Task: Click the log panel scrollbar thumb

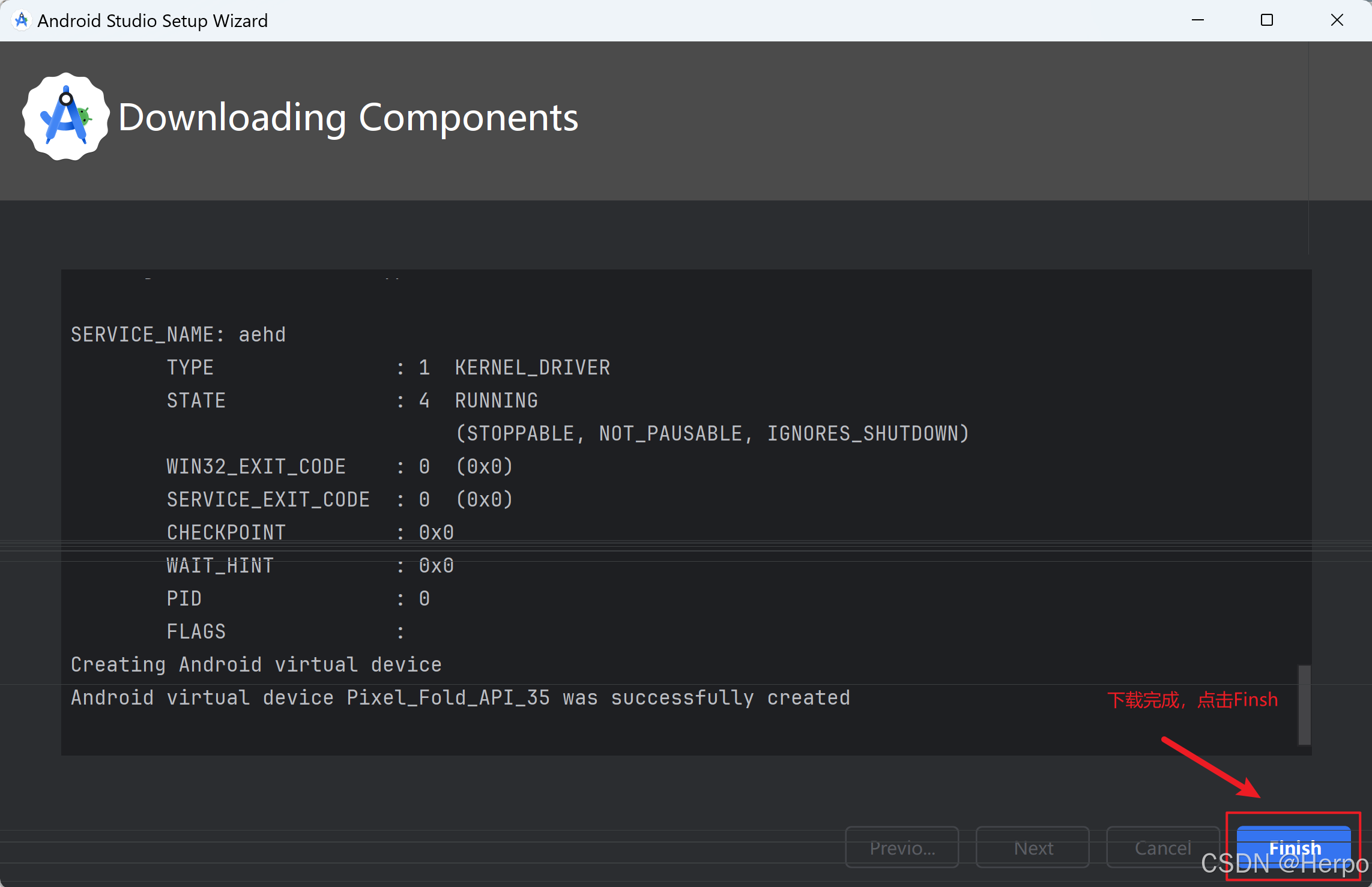Action: (x=1304, y=705)
